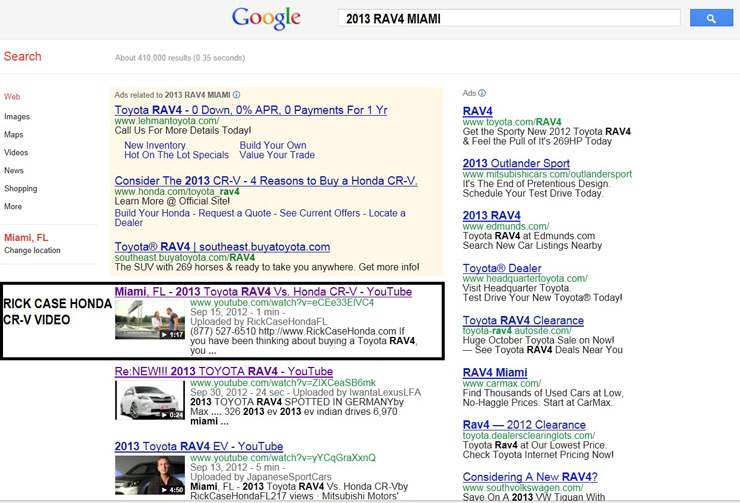The image size is (740, 503).
Task: Click the Miami, FL location label
Action: pos(26,237)
